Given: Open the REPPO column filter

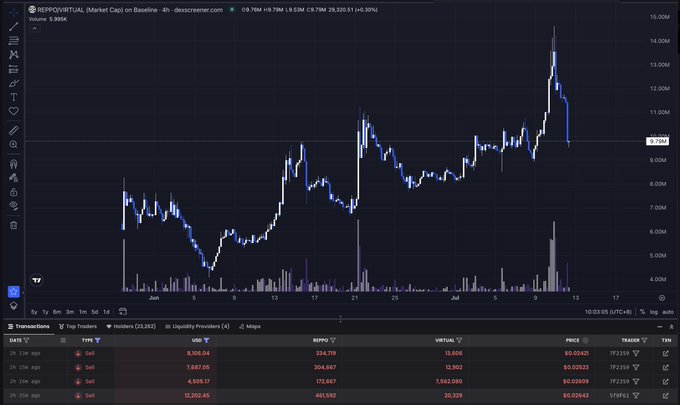Looking at the screenshot, I should (x=333, y=340).
